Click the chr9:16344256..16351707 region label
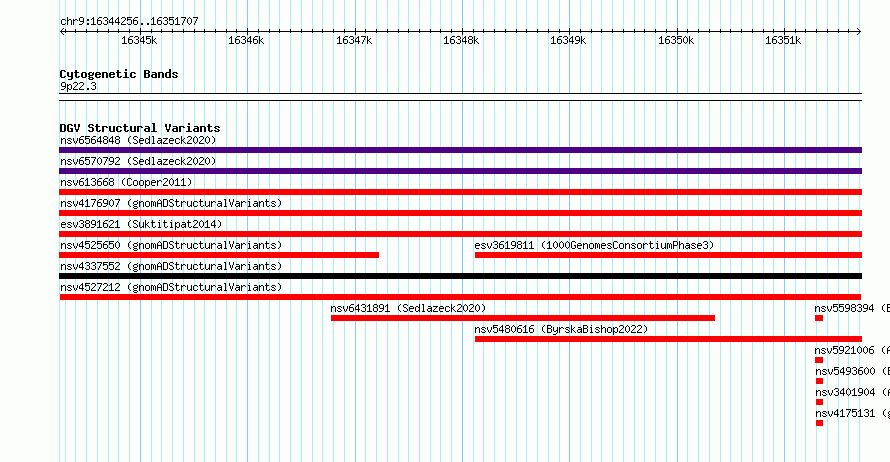The image size is (890, 462). (x=129, y=21)
